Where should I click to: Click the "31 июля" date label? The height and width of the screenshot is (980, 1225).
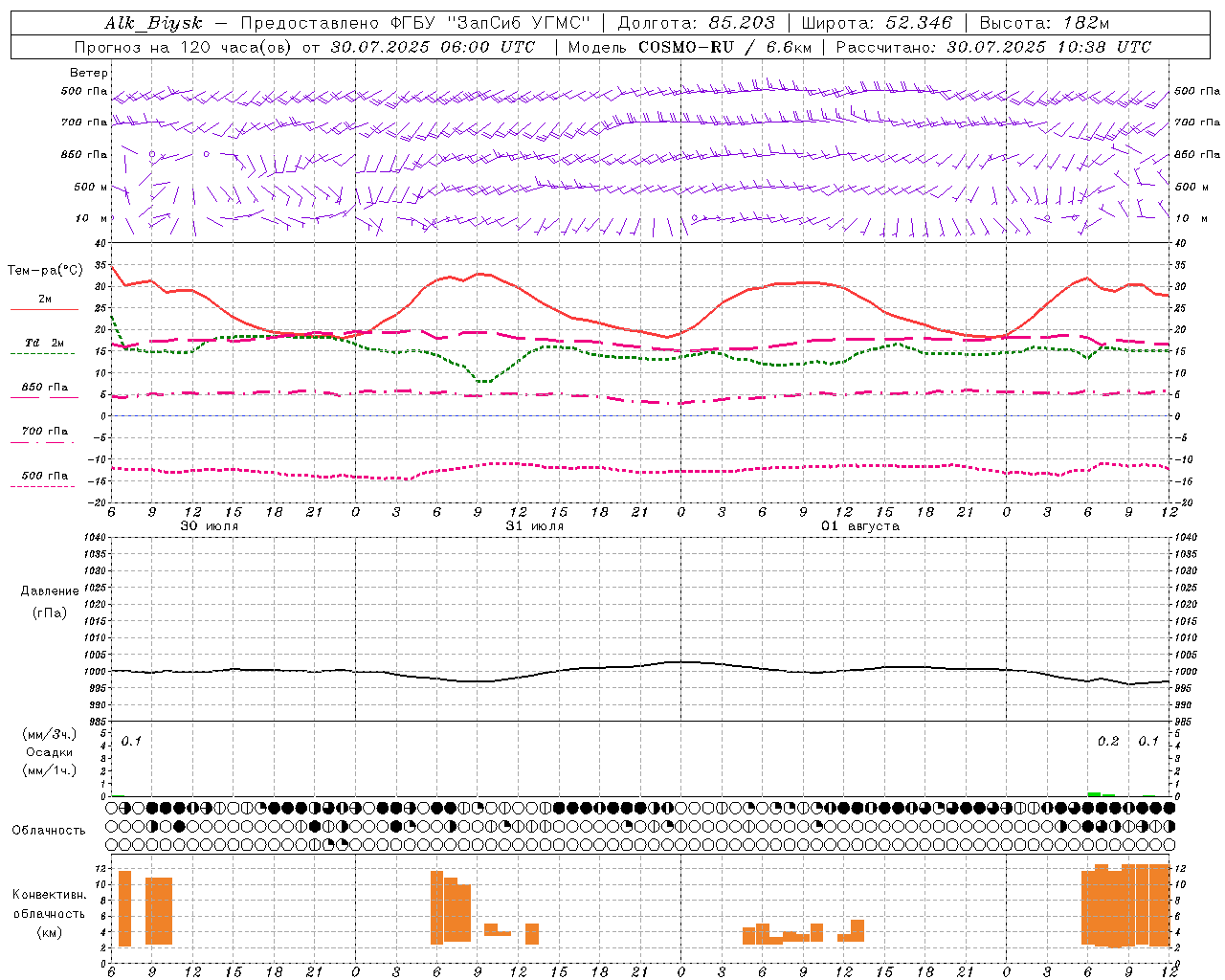(535, 526)
